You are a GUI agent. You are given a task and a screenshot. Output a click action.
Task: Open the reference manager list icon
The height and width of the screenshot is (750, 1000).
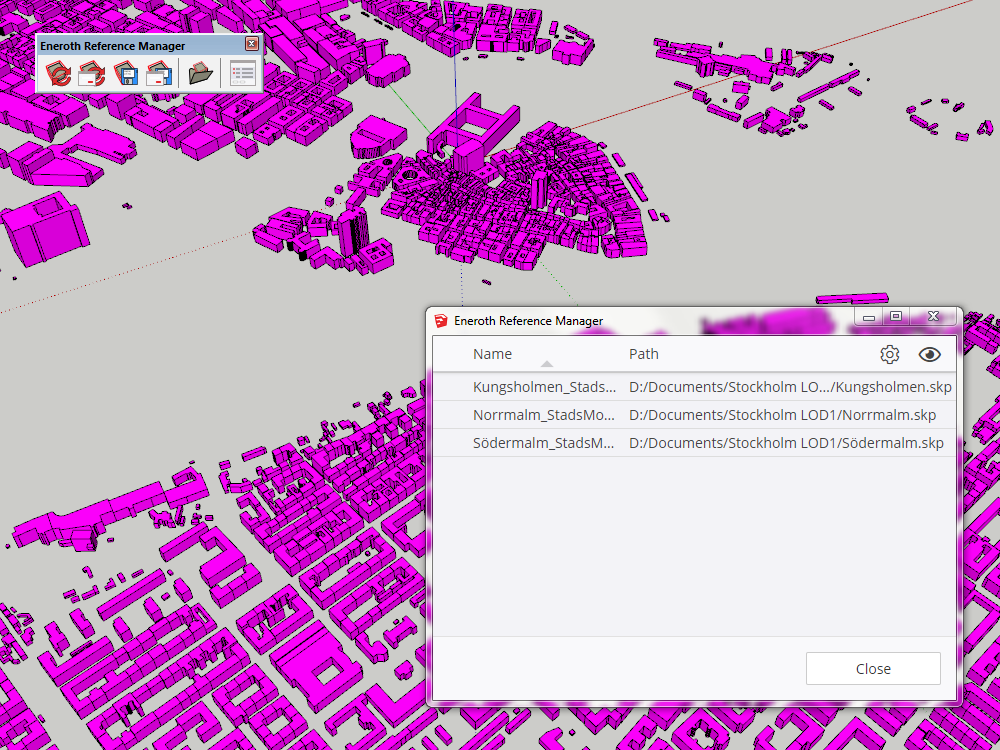[x=243, y=73]
